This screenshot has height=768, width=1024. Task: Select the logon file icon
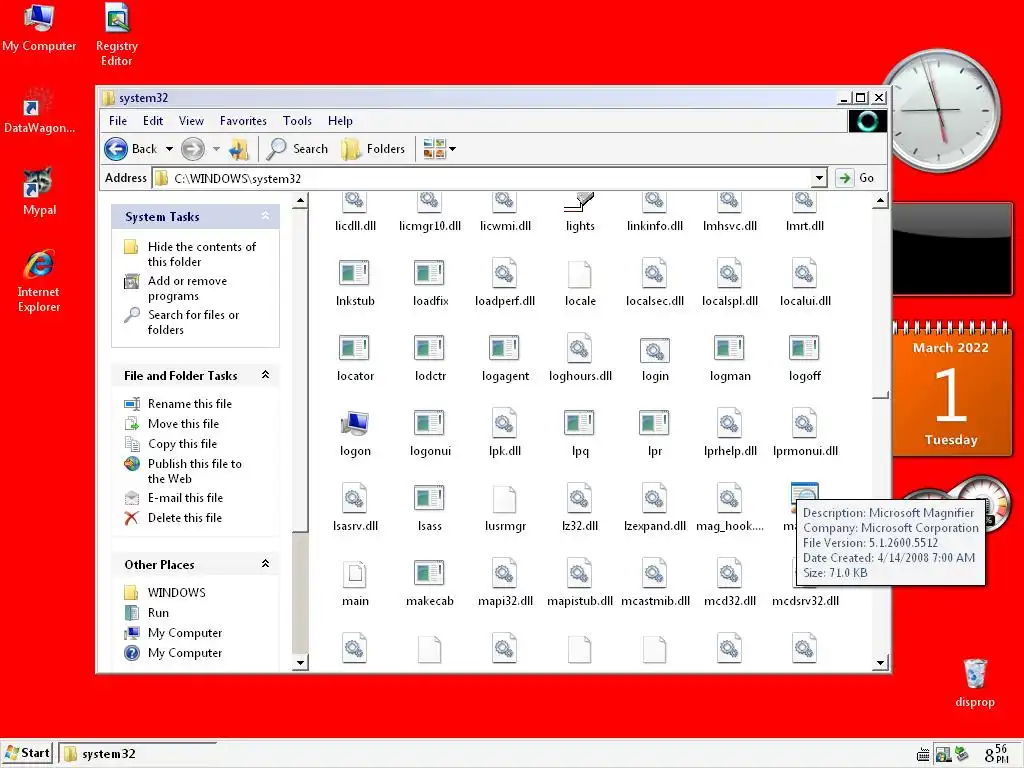[x=355, y=434]
